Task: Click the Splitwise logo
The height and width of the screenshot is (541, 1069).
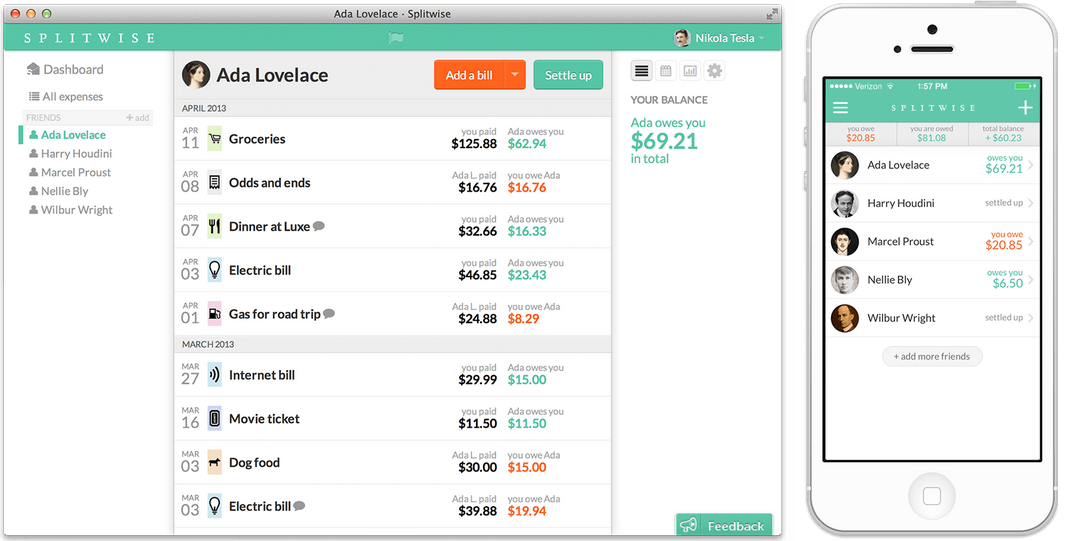Action: click(x=89, y=38)
